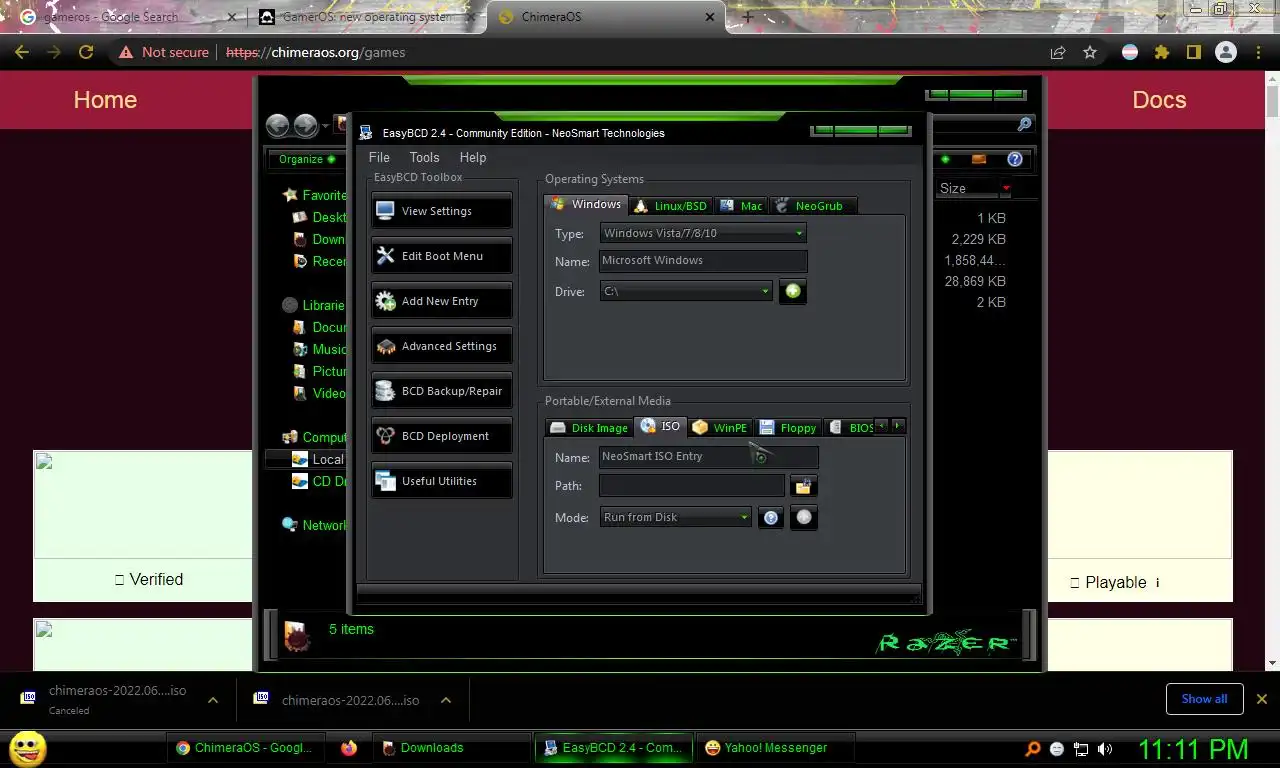Go to Docs link on ChimeraOS site
The image size is (1280, 768).
pyautogui.click(x=1159, y=100)
